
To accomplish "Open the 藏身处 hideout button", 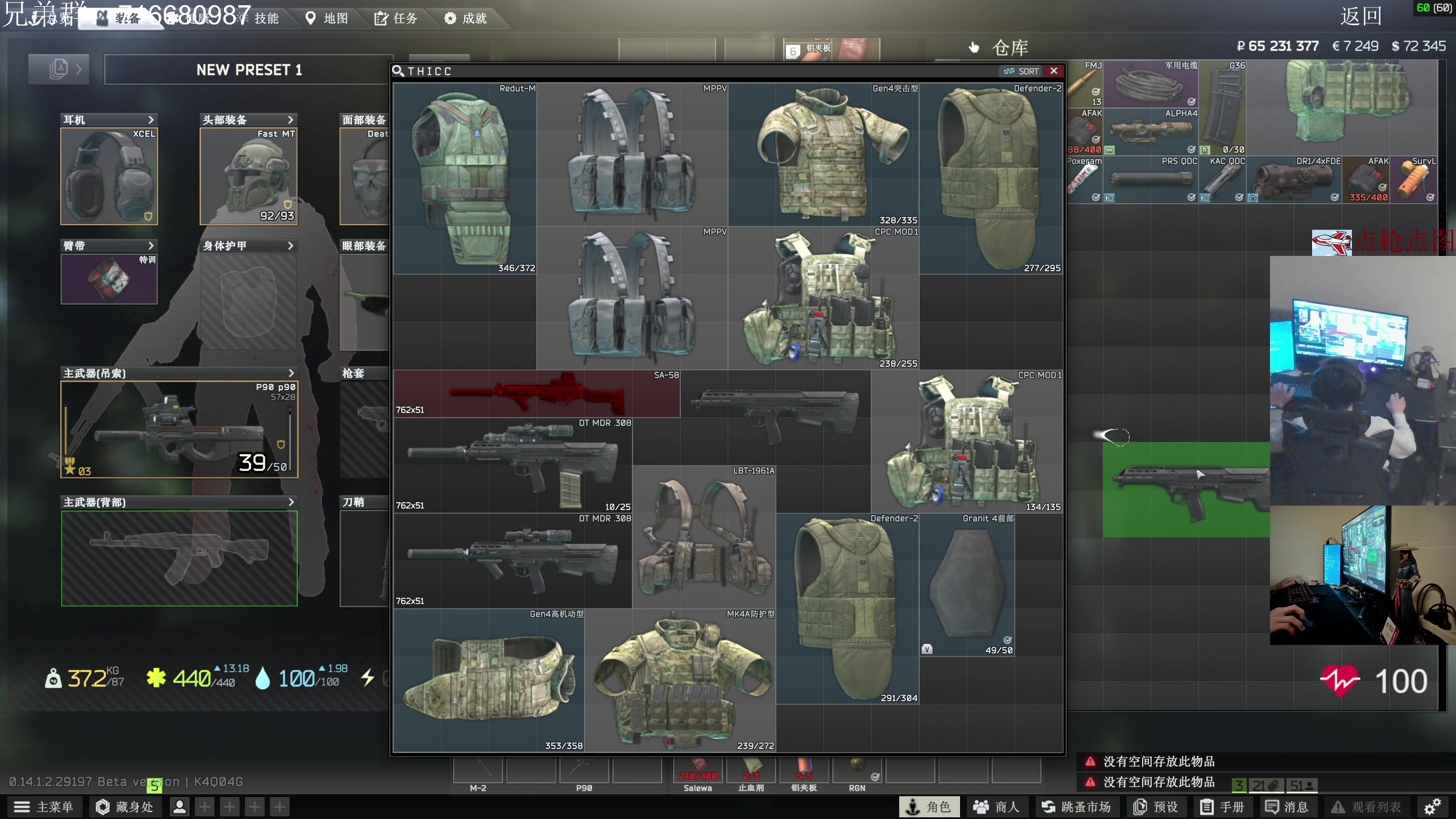I will [x=125, y=806].
